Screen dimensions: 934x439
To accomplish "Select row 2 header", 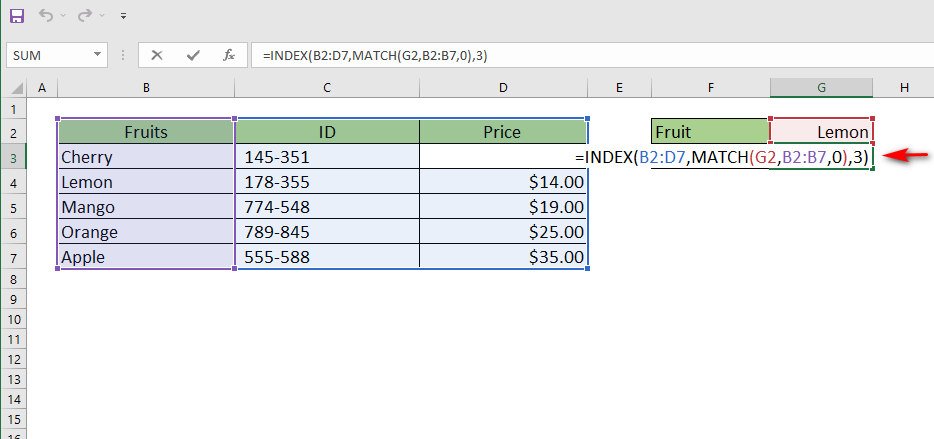I will click(14, 132).
